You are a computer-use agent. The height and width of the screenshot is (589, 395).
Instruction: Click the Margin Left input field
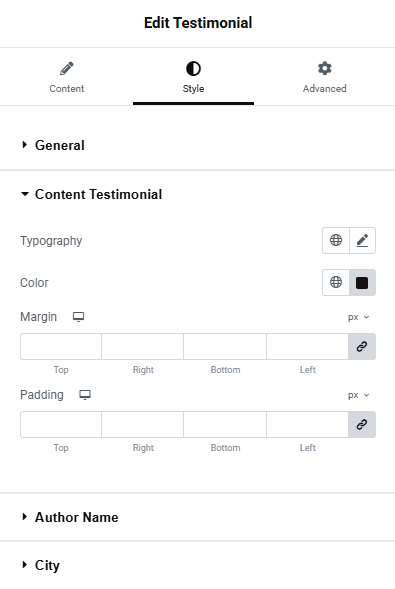[308, 346]
